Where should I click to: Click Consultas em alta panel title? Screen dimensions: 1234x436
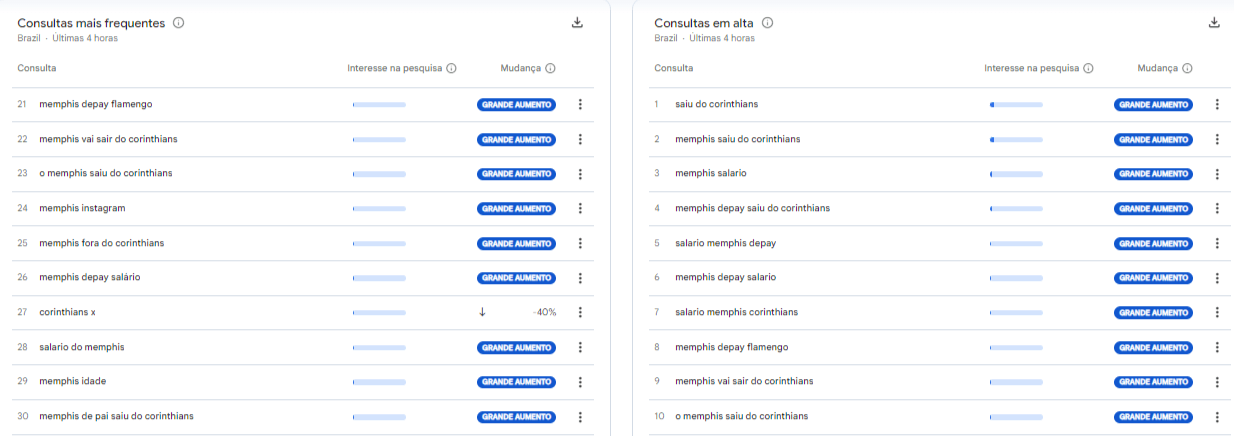[705, 23]
